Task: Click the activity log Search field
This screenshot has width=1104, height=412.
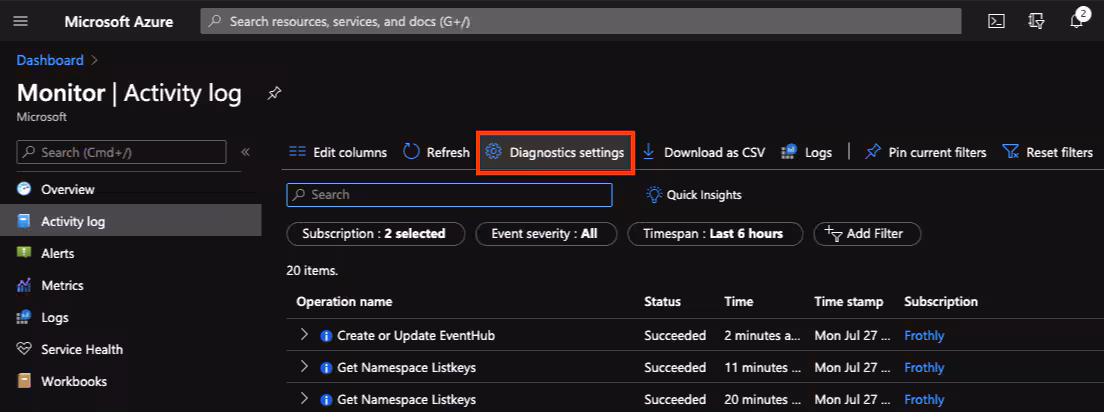Action: 450,195
